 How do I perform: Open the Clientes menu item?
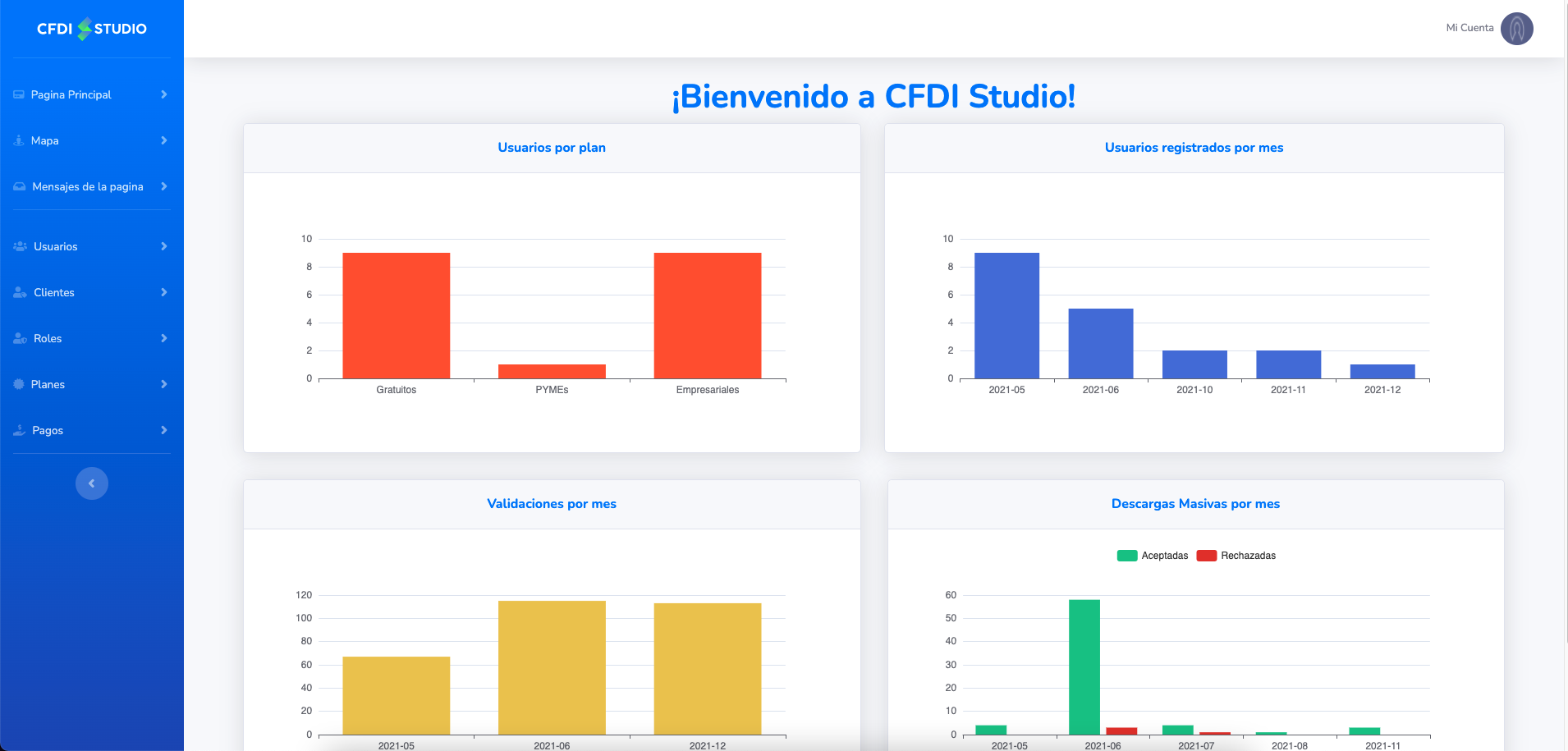(54, 293)
